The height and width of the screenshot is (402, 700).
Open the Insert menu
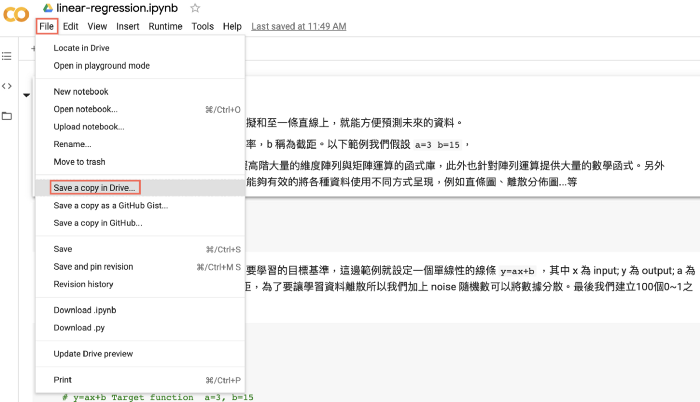[x=127, y=26]
